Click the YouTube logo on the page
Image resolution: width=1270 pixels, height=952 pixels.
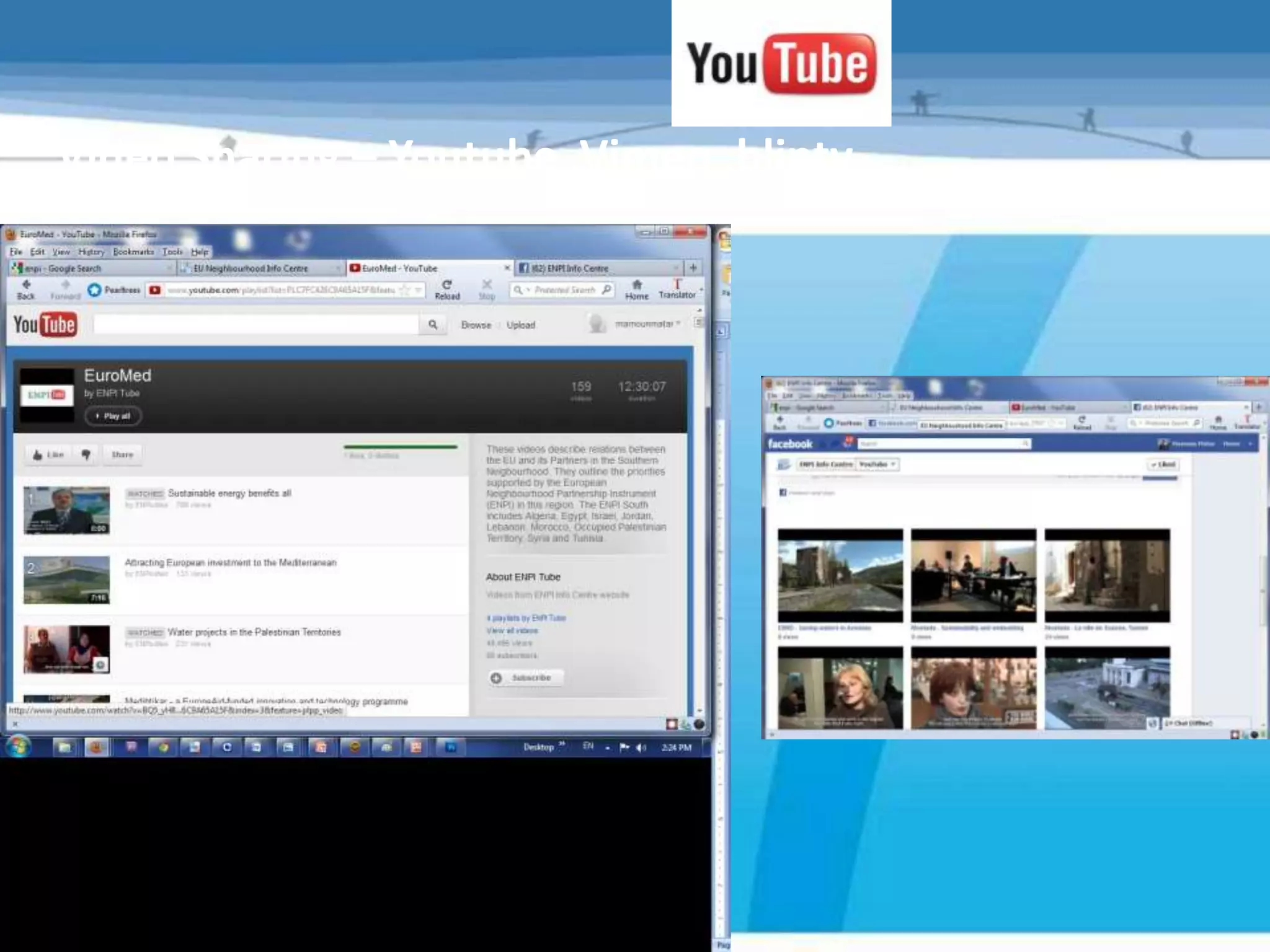coord(45,324)
